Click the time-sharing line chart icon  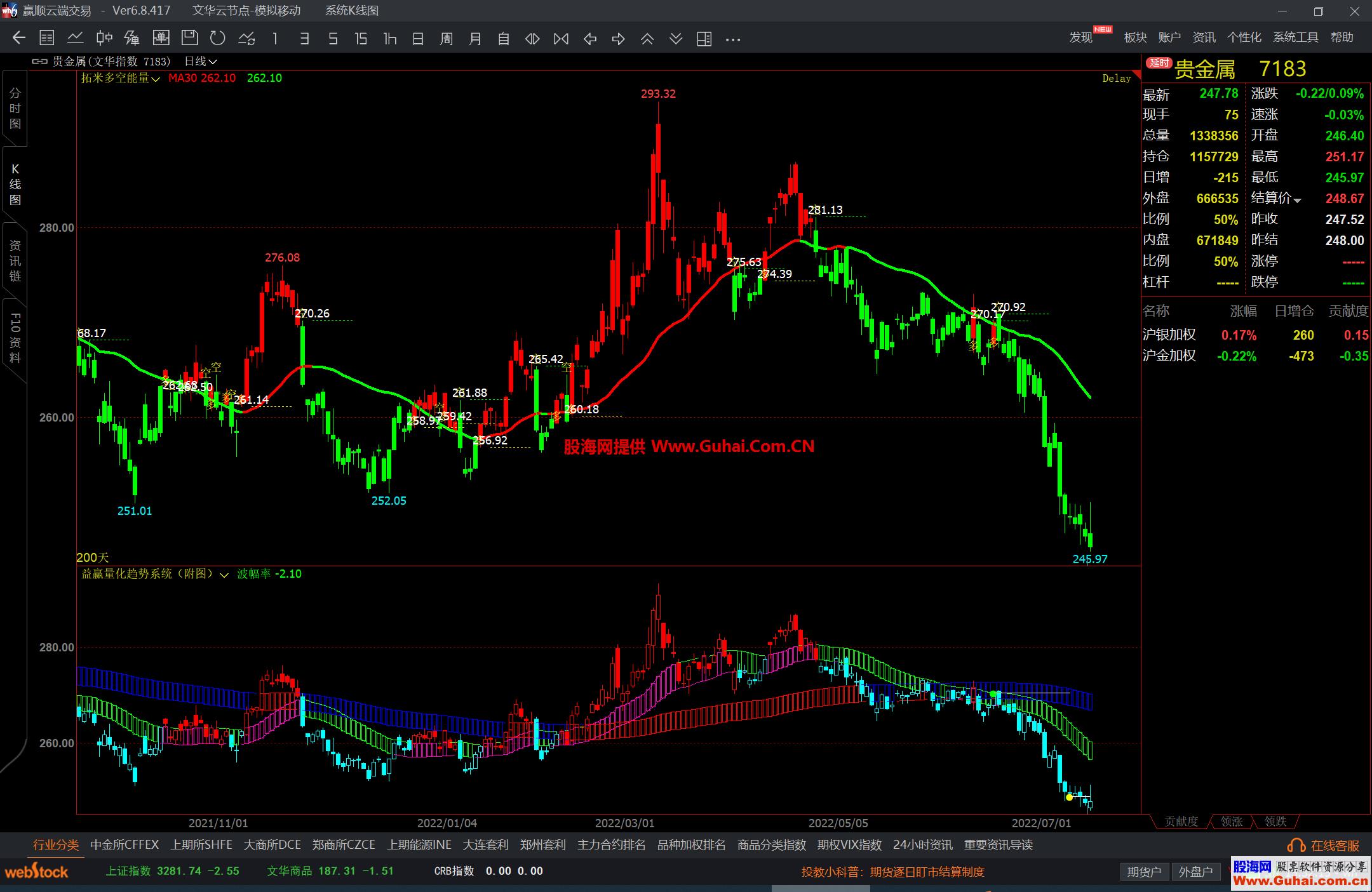76,39
